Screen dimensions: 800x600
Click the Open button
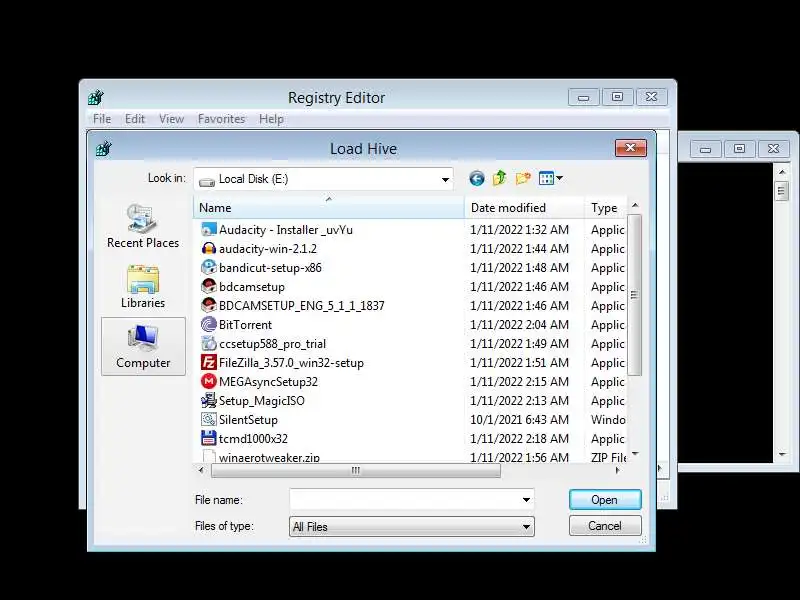point(605,499)
